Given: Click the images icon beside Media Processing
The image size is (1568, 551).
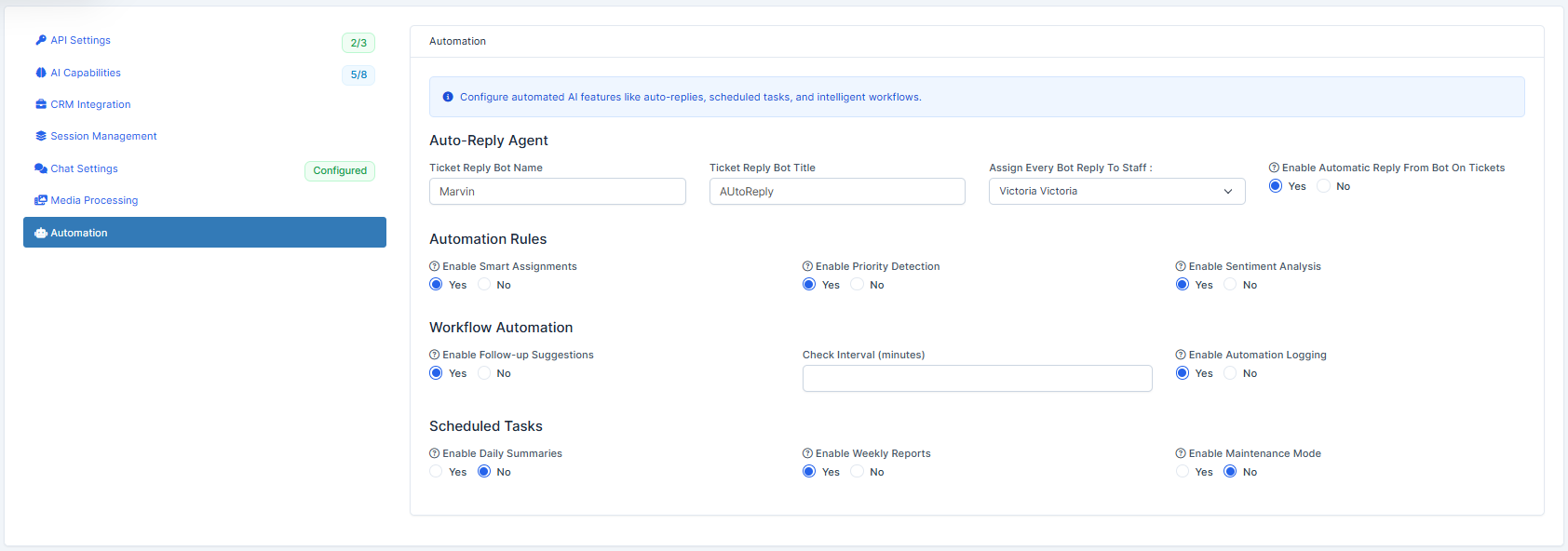Looking at the screenshot, I should (41, 200).
